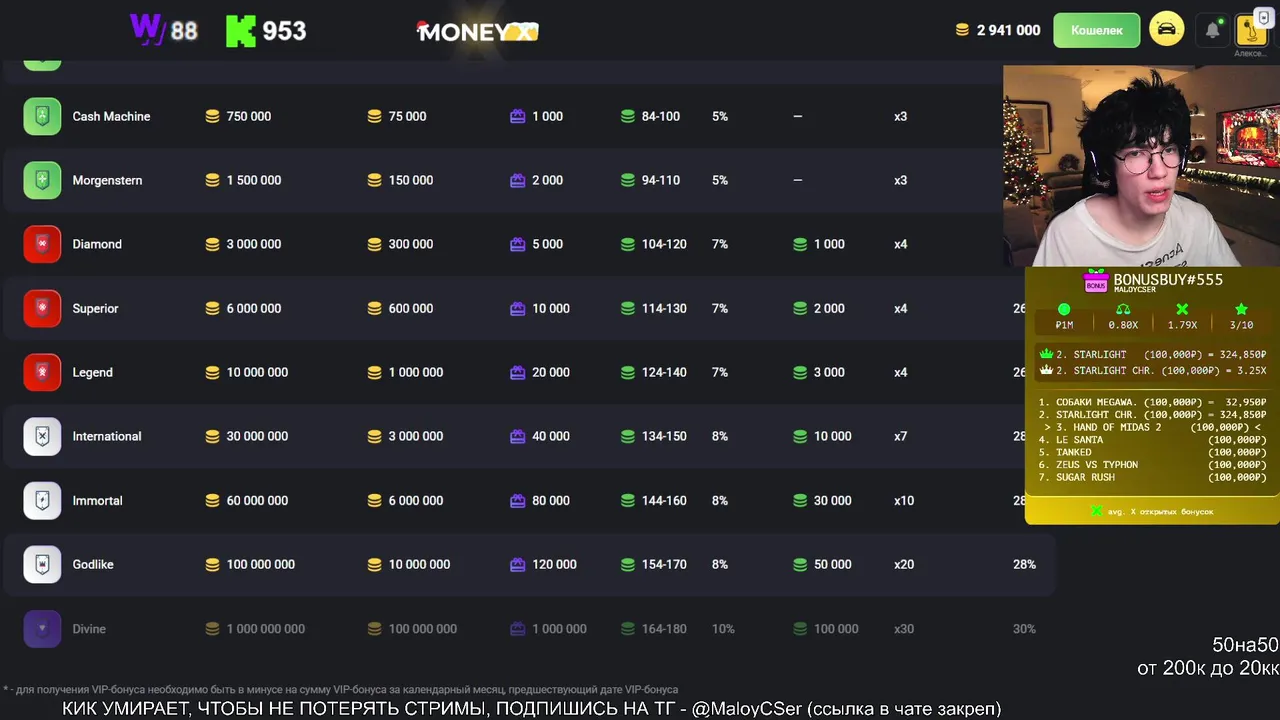This screenshot has width=1280, height=720.
Task: Click the Diamond red rank badge
Action: (42, 244)
